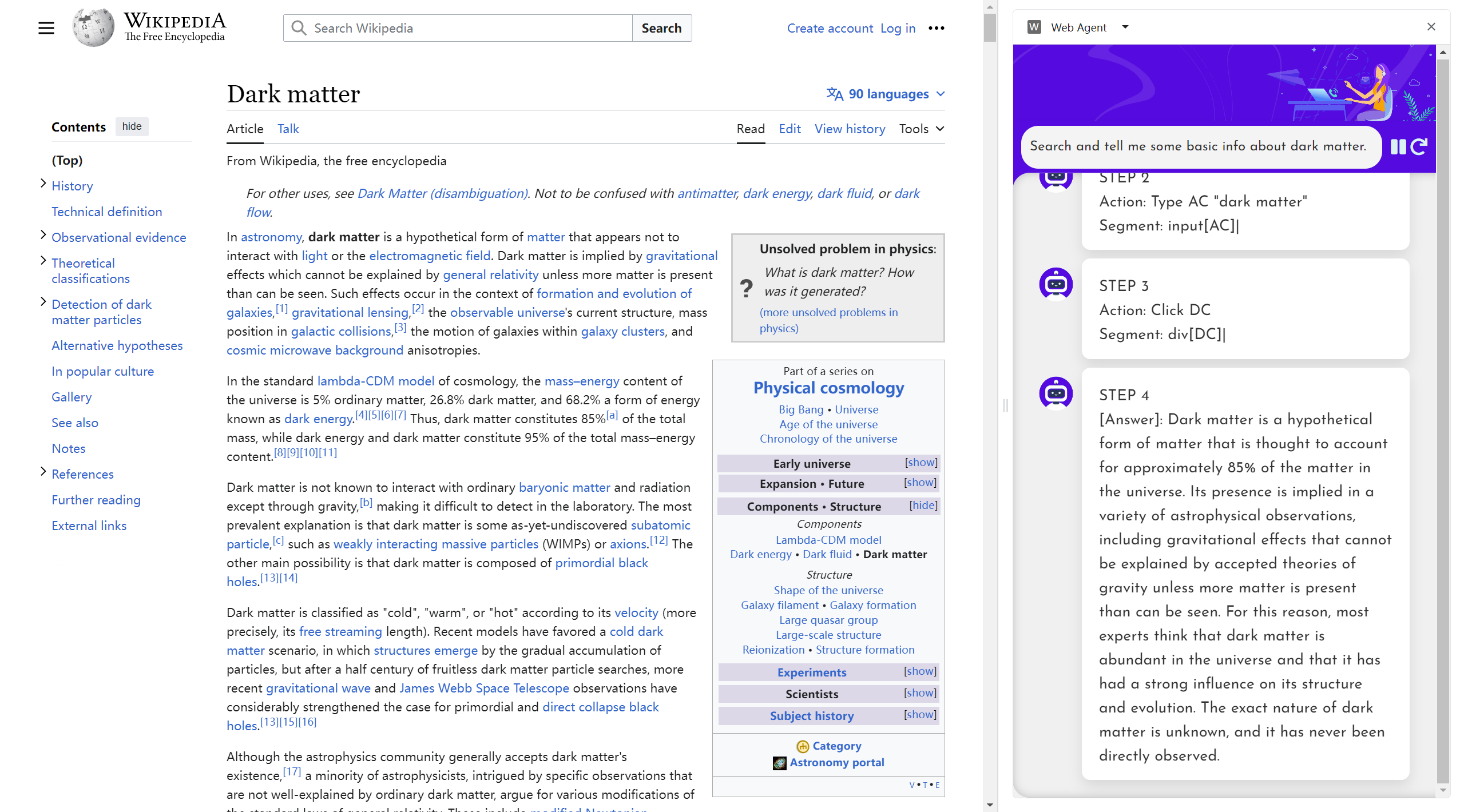Screen dimensions: 1464x812
Task: Open the Web Agent dropdown arrow
Action: tap(1125, 27)
